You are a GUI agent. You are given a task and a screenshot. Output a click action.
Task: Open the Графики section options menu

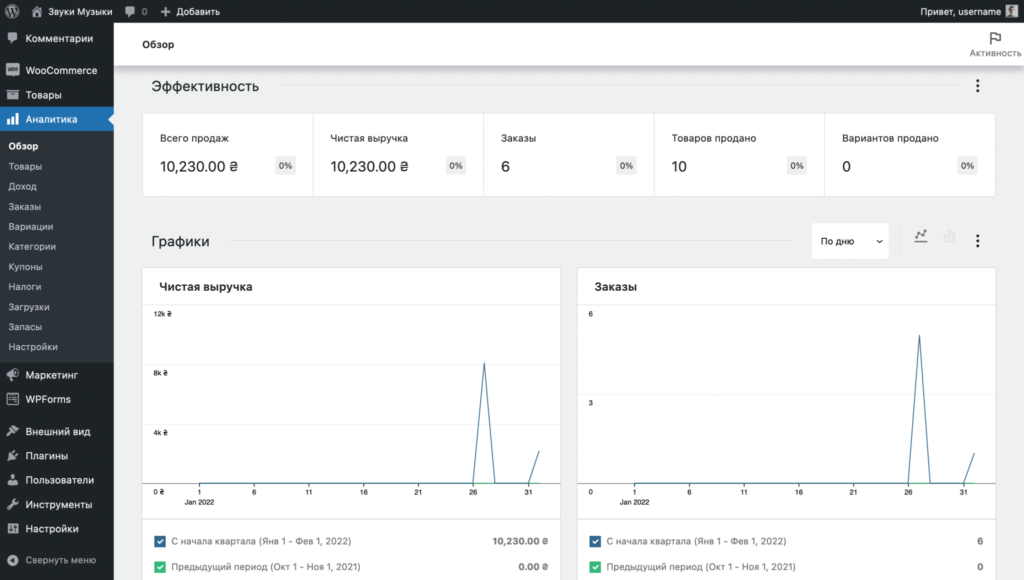pos(978,241)
